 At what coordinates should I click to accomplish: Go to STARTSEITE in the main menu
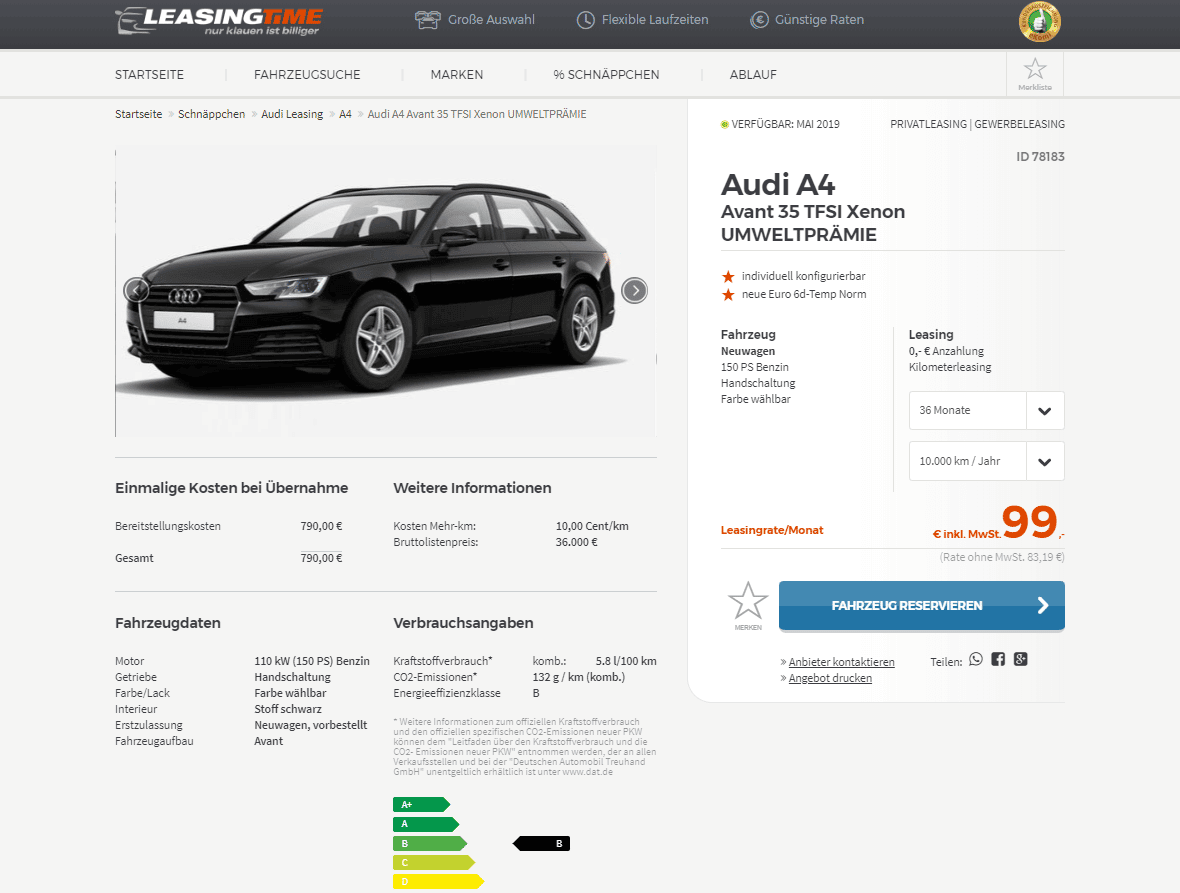pyautogui.click(x=149, y=74)
